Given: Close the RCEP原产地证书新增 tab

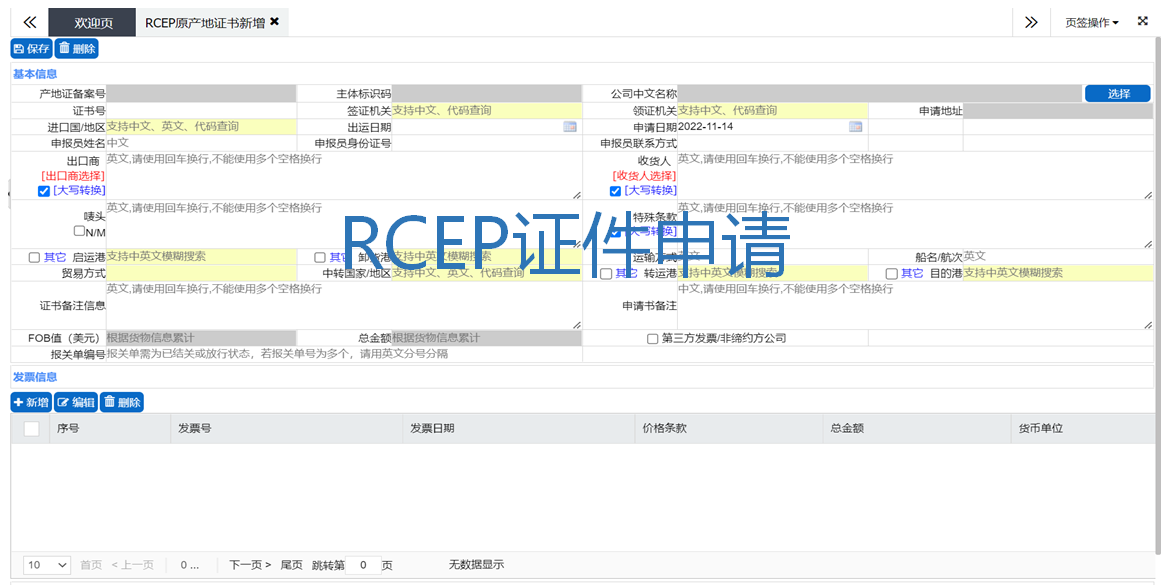Looking at the screenshot, I should coord(275,22).
